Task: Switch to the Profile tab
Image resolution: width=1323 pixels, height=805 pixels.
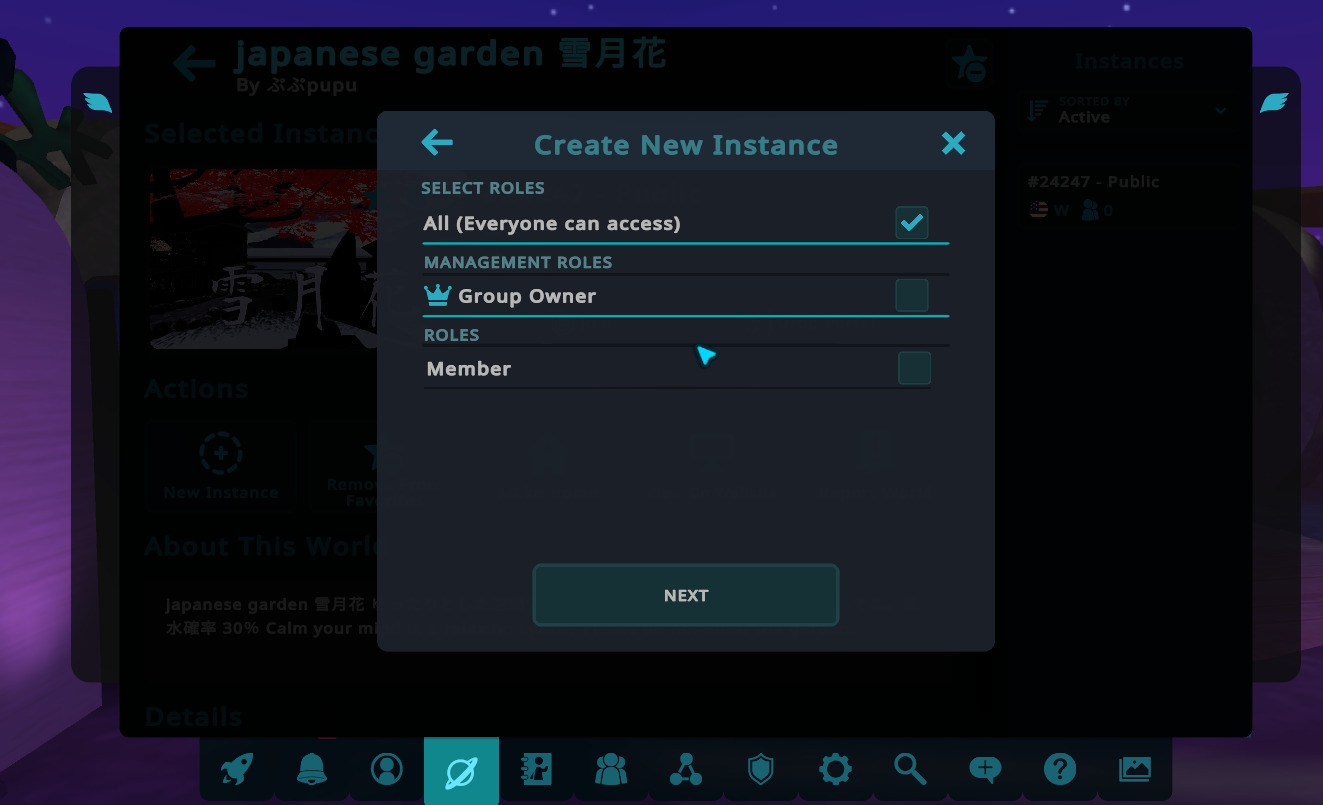Action: click(386, 770)
